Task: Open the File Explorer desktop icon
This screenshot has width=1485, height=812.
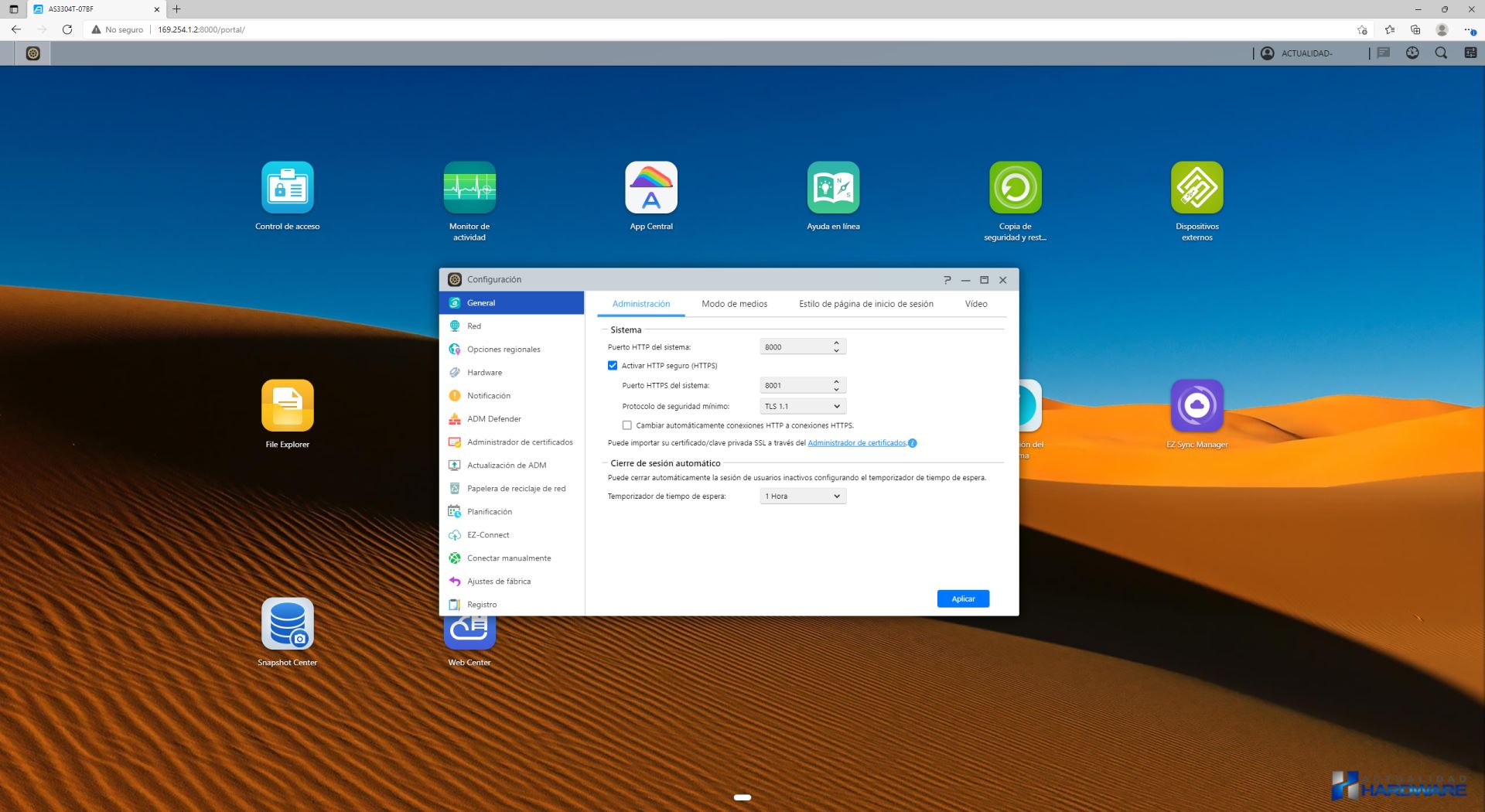Action: tap(288, 406)
